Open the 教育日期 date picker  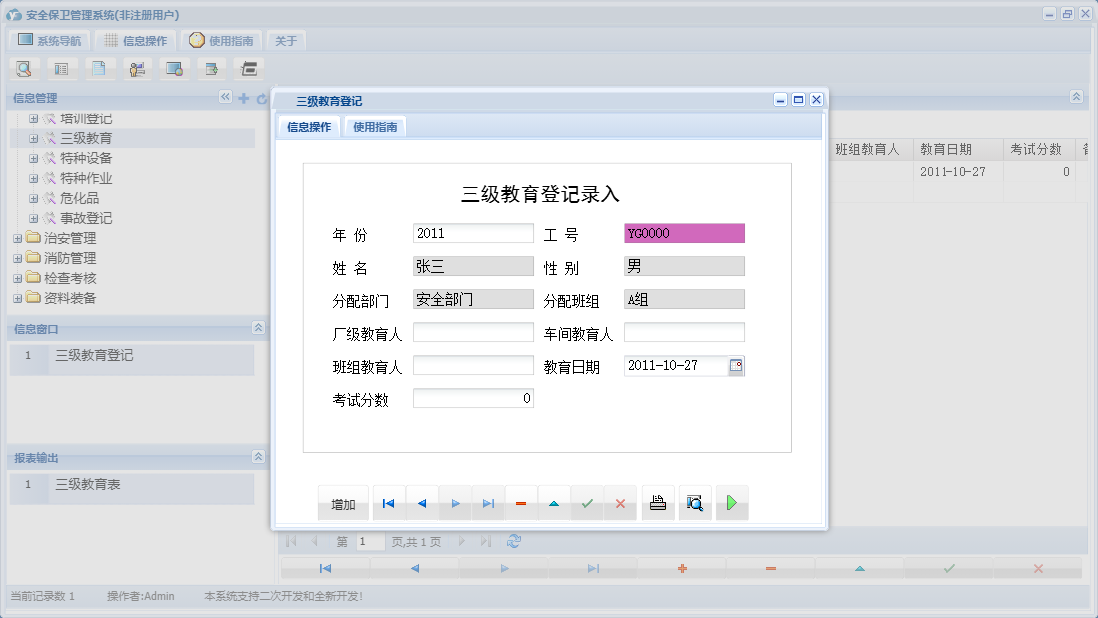[736, 365]
